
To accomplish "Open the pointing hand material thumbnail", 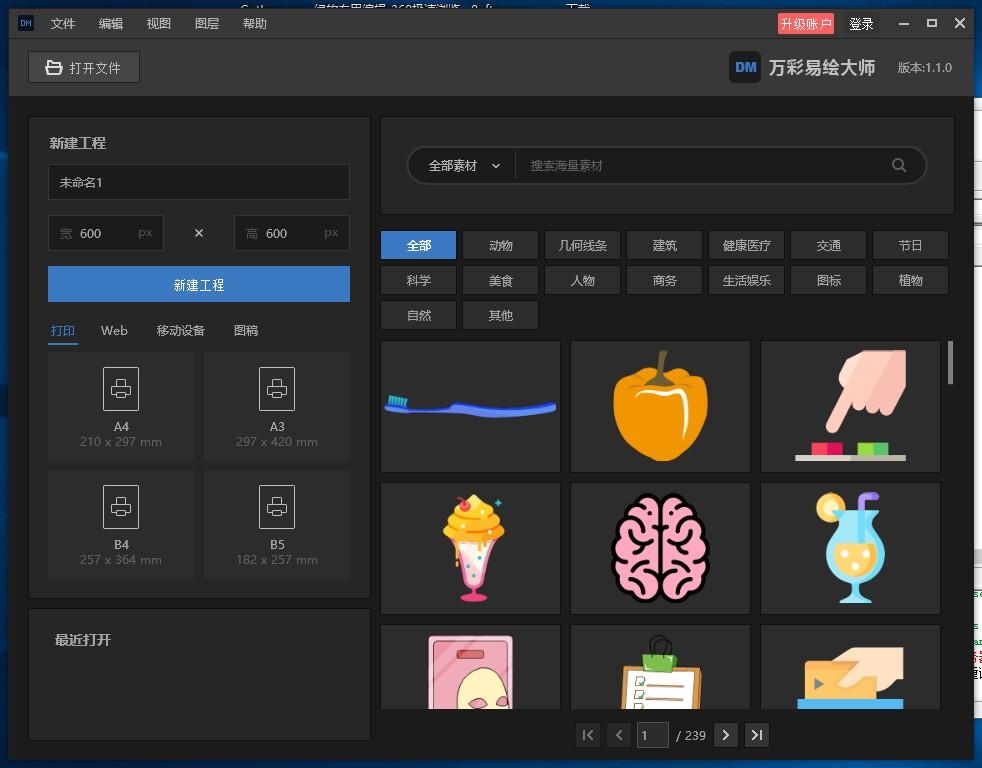I will (850, 407).
